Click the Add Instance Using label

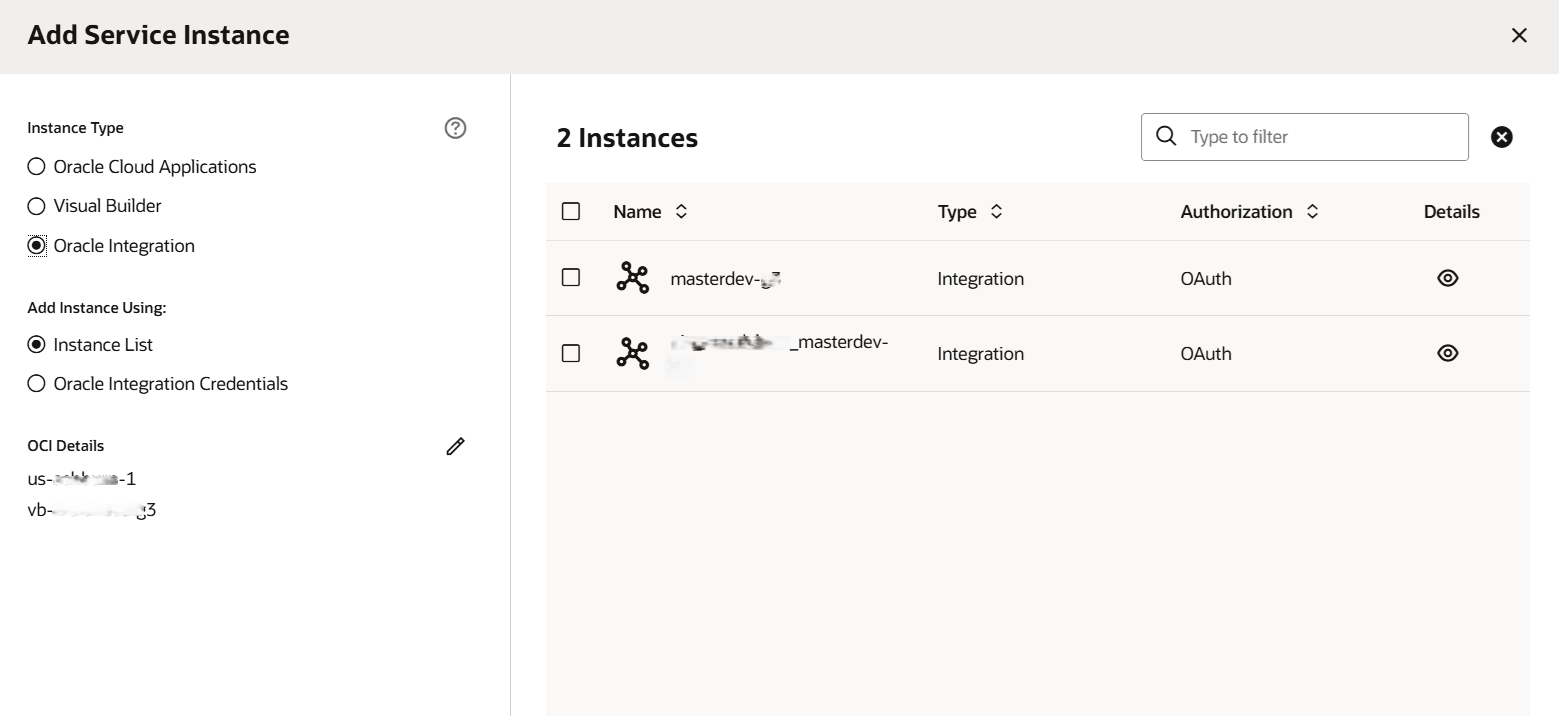[x=97, y=308]
